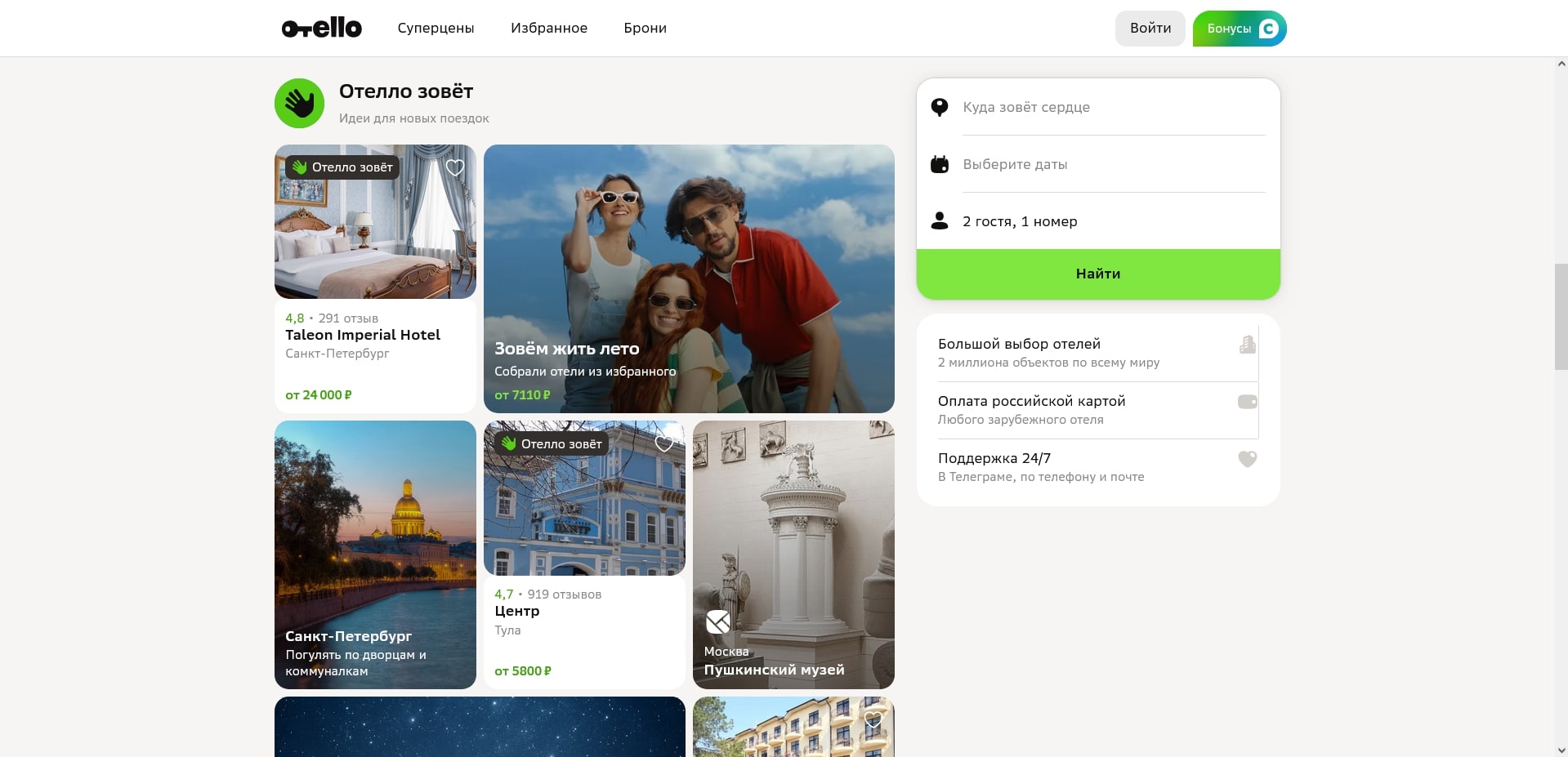
Task: Click the building icon for hotel selection
Action: pos(1247,345)
